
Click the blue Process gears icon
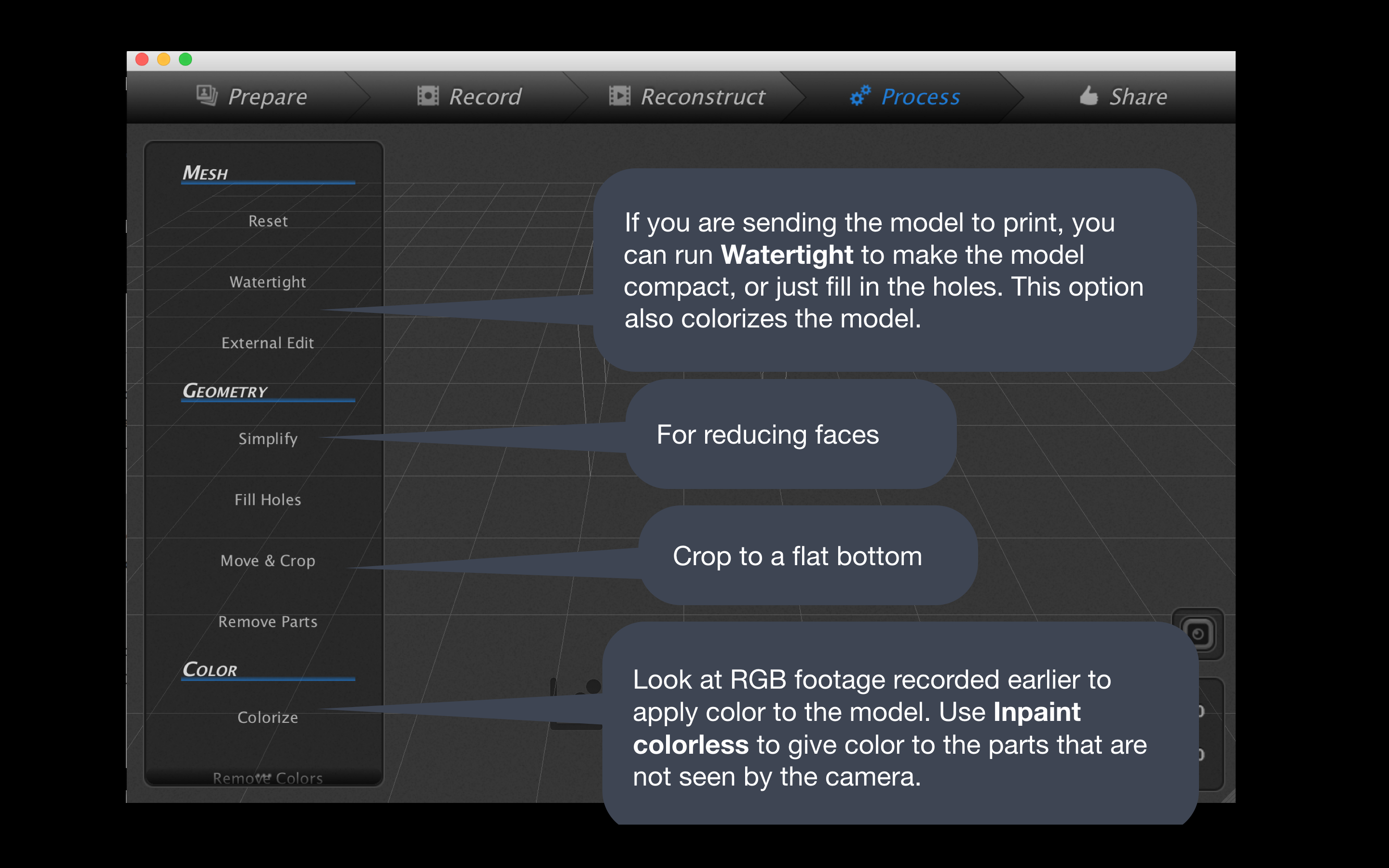tap(860, 95)
